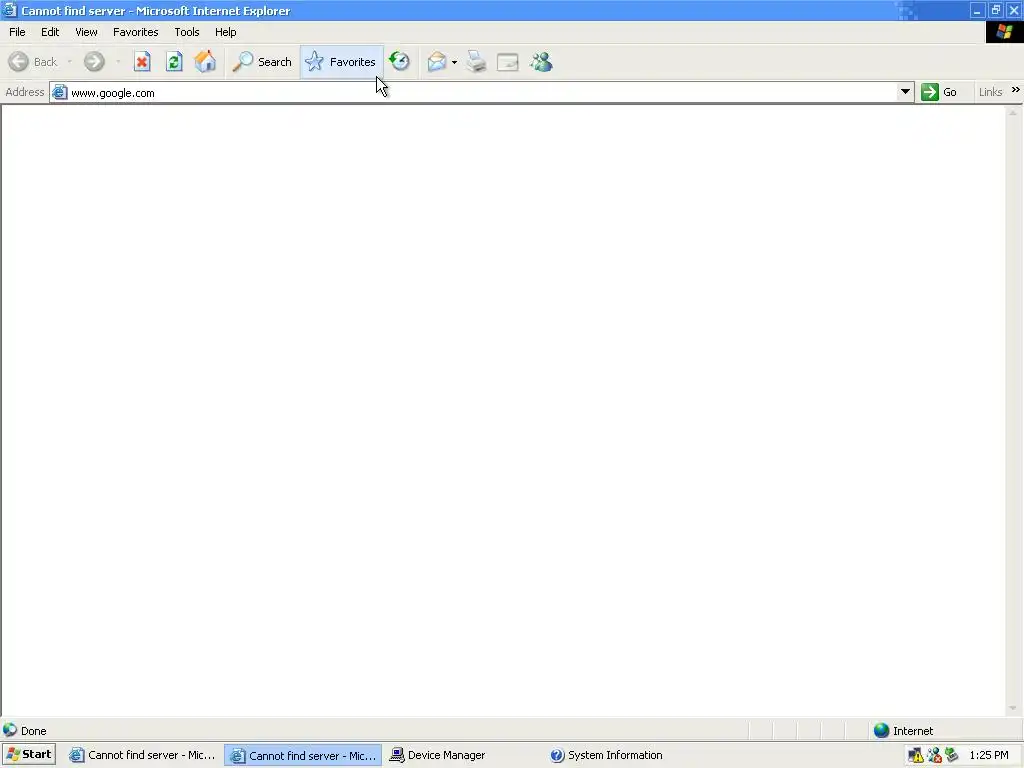Click the vertical scrollbar down arrow
This screenshot has width=1024, height=768.
point(1013,708)
